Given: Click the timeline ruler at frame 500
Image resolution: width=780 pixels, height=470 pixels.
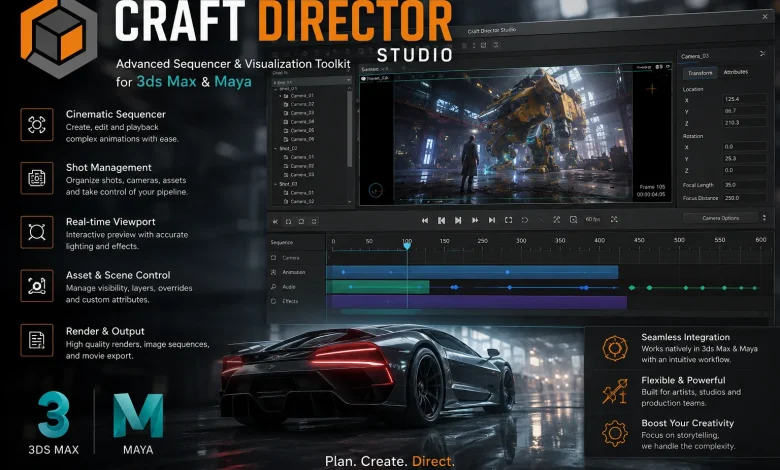Looking at the screenshot, I should pyautogui.click(x=679, y=240).
